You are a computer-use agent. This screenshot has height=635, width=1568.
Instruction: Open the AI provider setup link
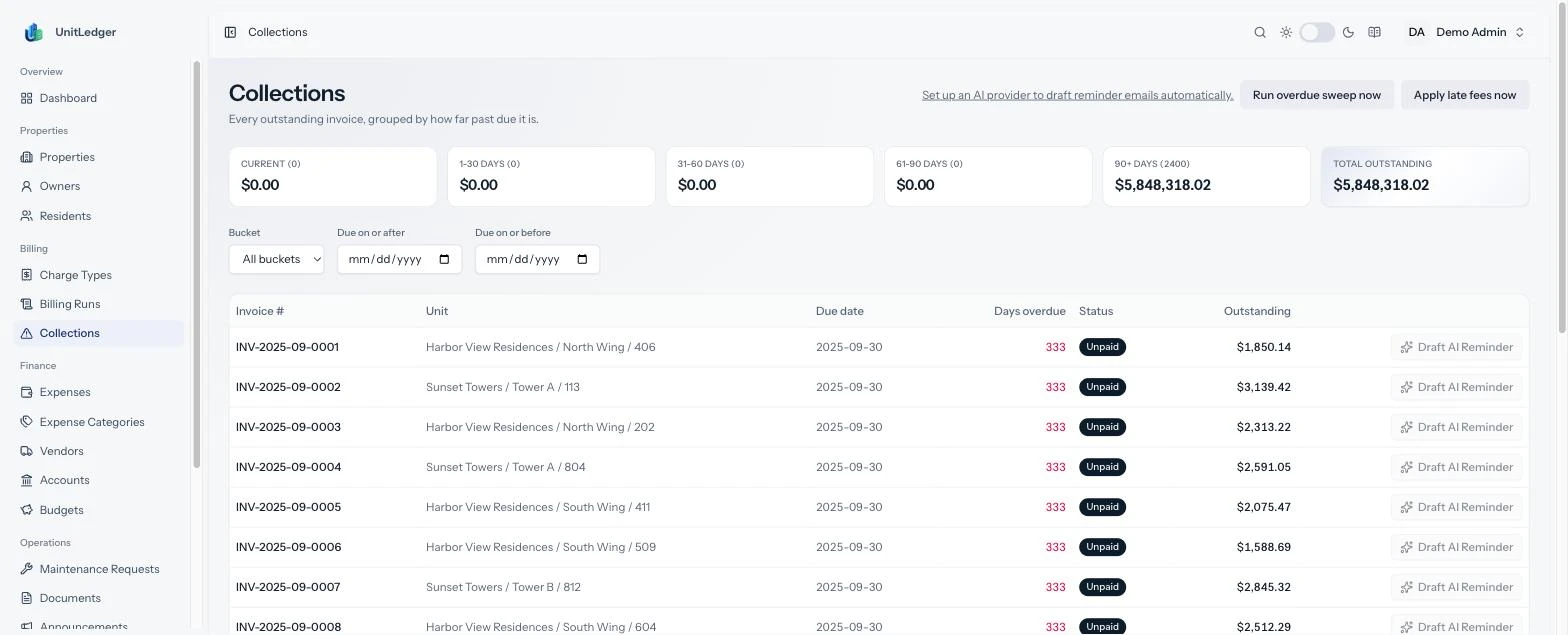pos(1077,95)
